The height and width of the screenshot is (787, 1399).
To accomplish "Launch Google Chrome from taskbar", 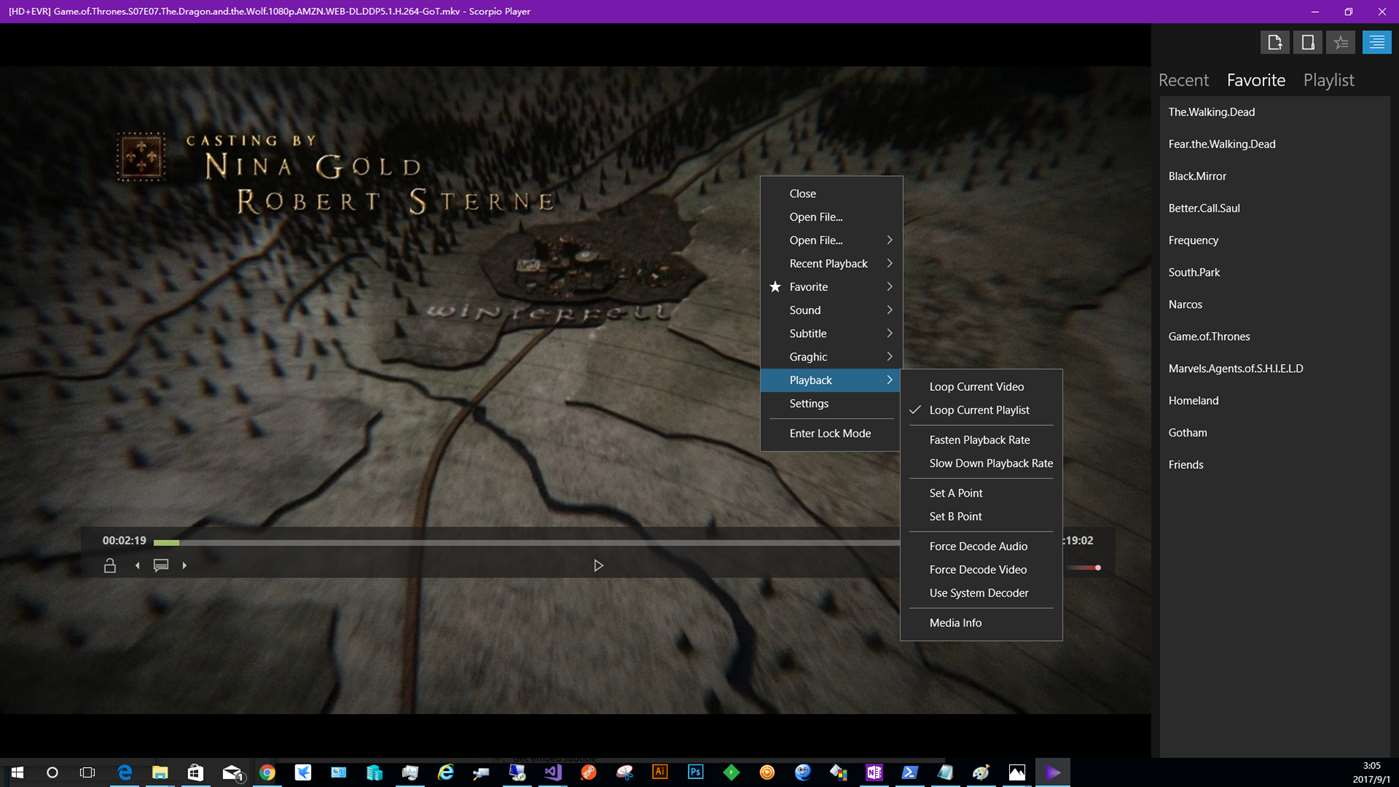I will tap(267, 772).
